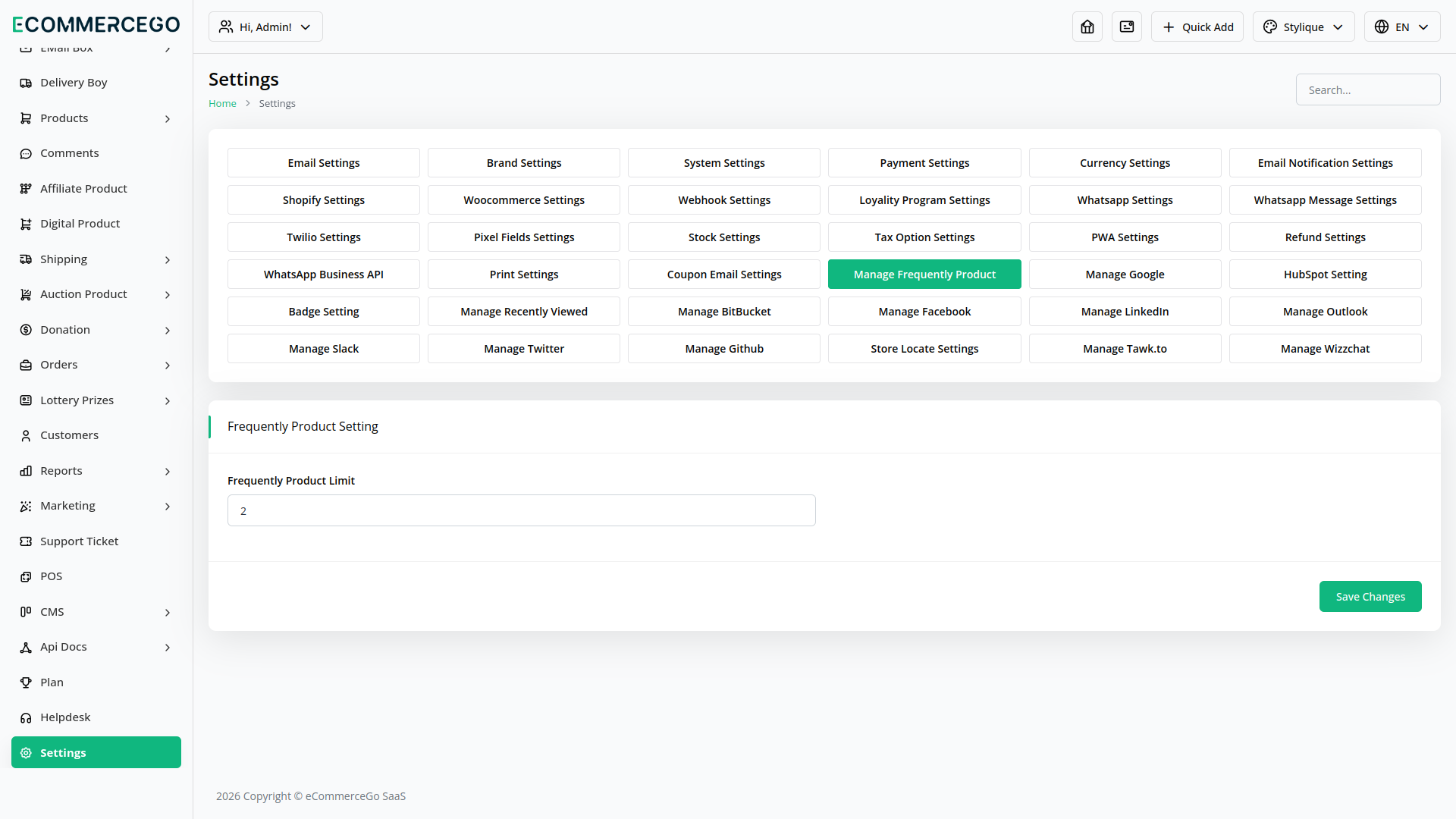The height and width of the screenshot is (819, 1456).
Task: Open the EN language dropdown
Action: point(1402,27)
